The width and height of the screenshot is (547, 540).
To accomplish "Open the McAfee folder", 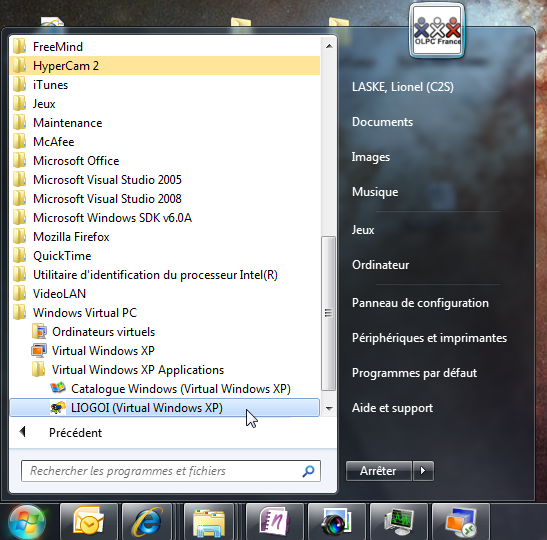I will tap(165, 142).
